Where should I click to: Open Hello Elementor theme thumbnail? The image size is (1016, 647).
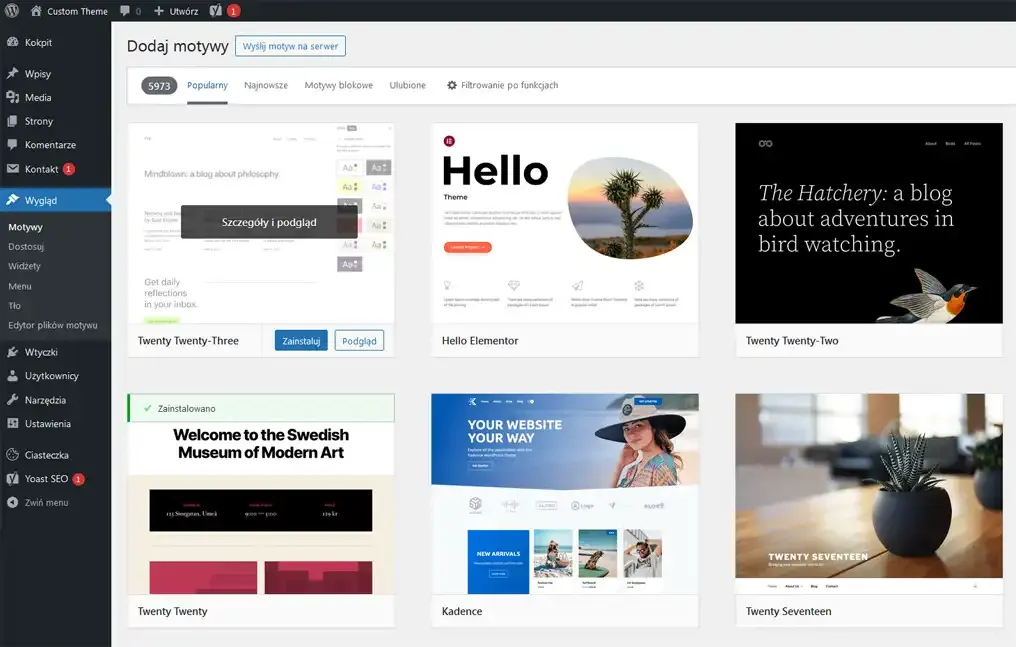(x=564, y=223)
